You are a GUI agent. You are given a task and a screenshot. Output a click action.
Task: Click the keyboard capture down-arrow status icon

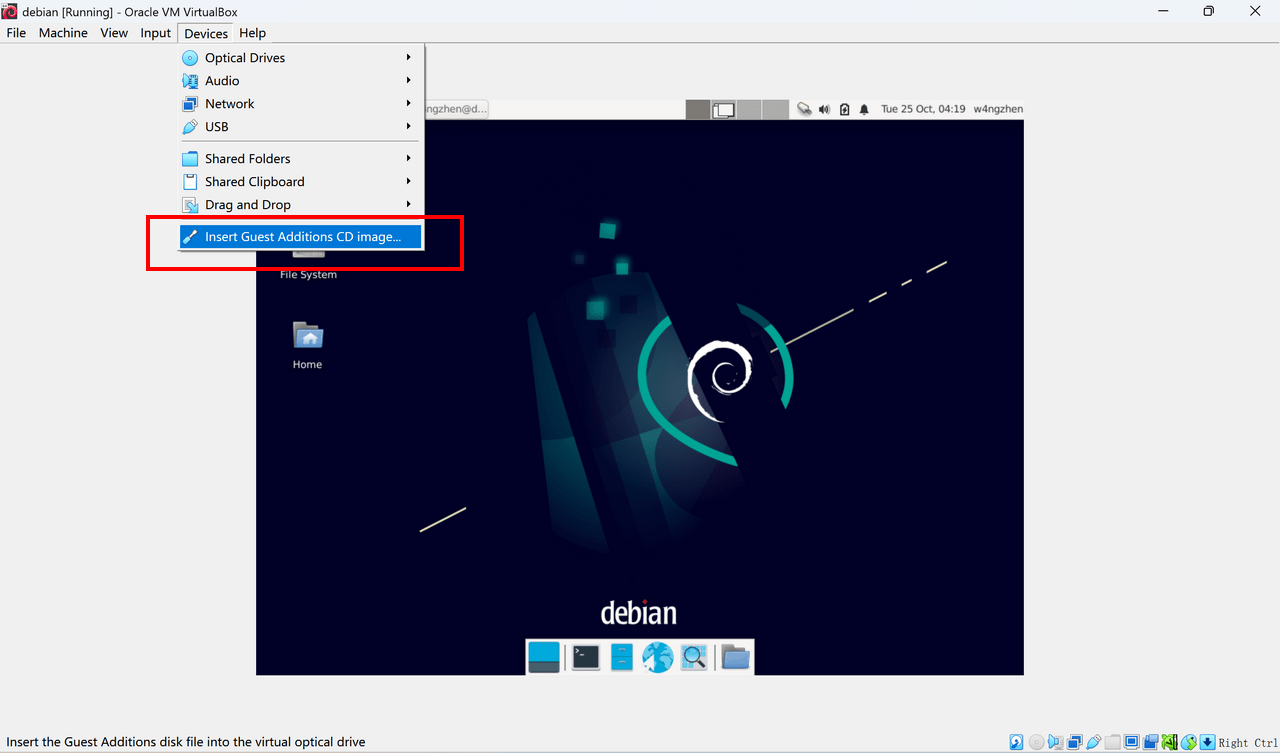tap(1208, 742)
